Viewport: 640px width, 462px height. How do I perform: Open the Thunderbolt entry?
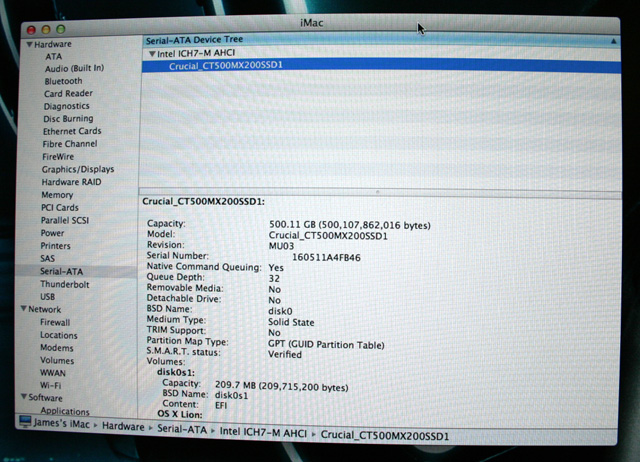(x=64, y=284)
